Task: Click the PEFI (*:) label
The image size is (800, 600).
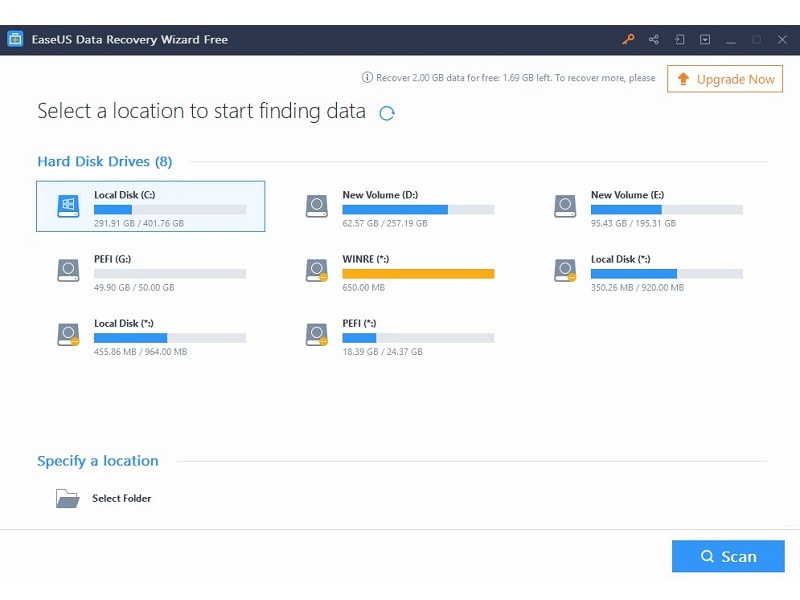Action: pos(359,323)
